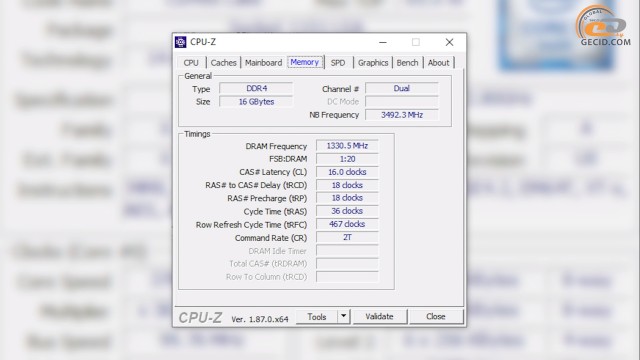
Task: Click the CPU-Z logo text at bottom
Action: (200, 318)
